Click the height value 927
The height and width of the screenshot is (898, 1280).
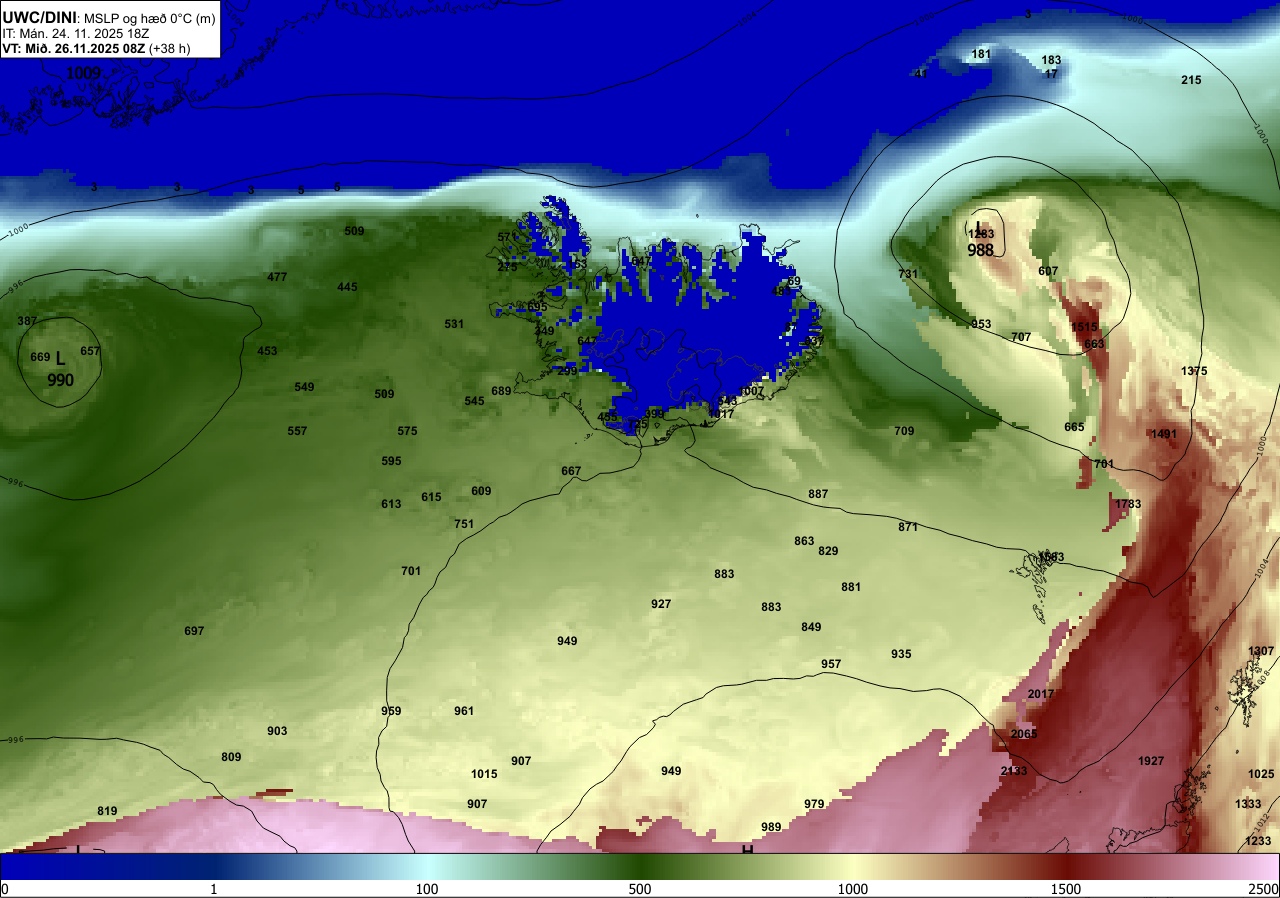tap(661, 604)
